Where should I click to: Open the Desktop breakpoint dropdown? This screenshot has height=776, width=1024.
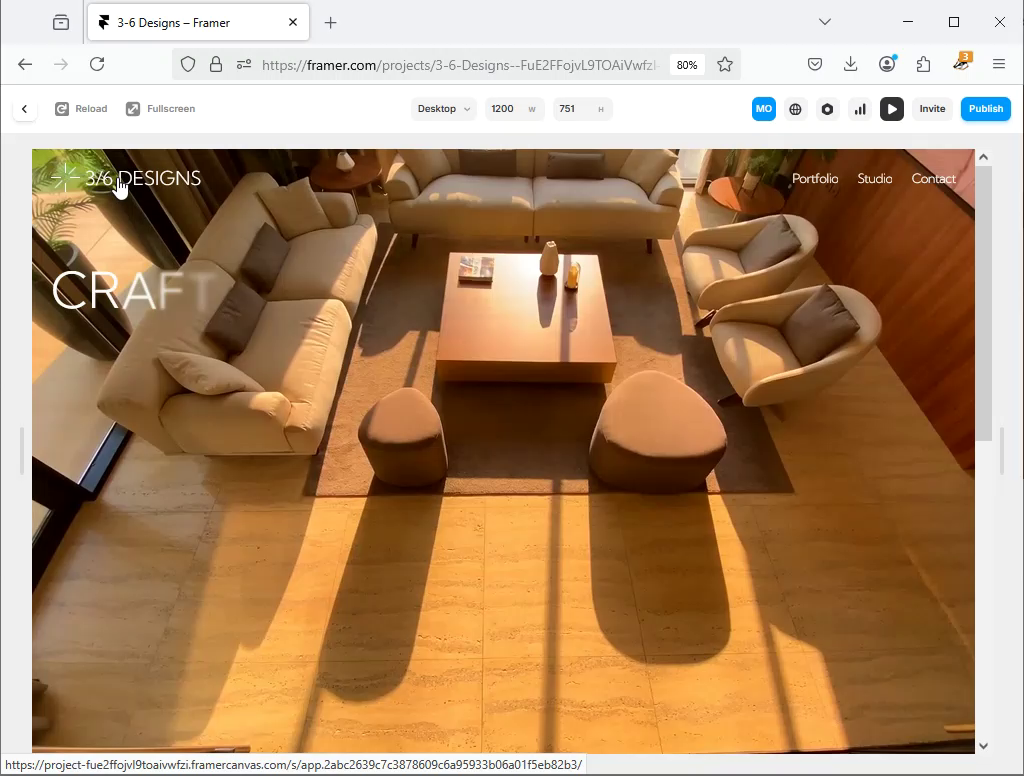tap(443, 108)
